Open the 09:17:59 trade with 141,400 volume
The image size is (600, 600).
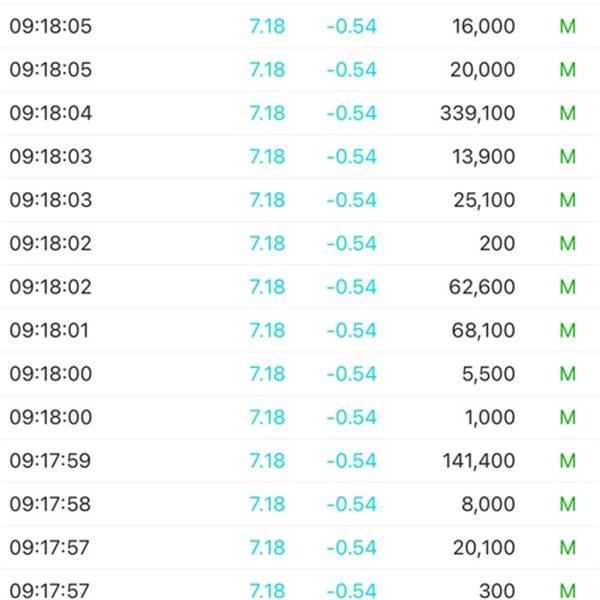(300, 460)
